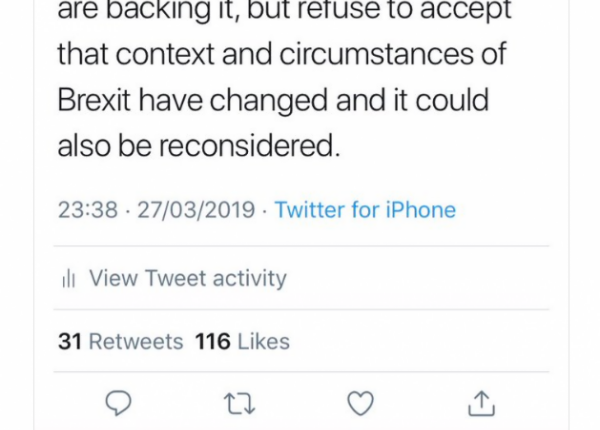Click the 23:38 timestamp

click(88, 210)
